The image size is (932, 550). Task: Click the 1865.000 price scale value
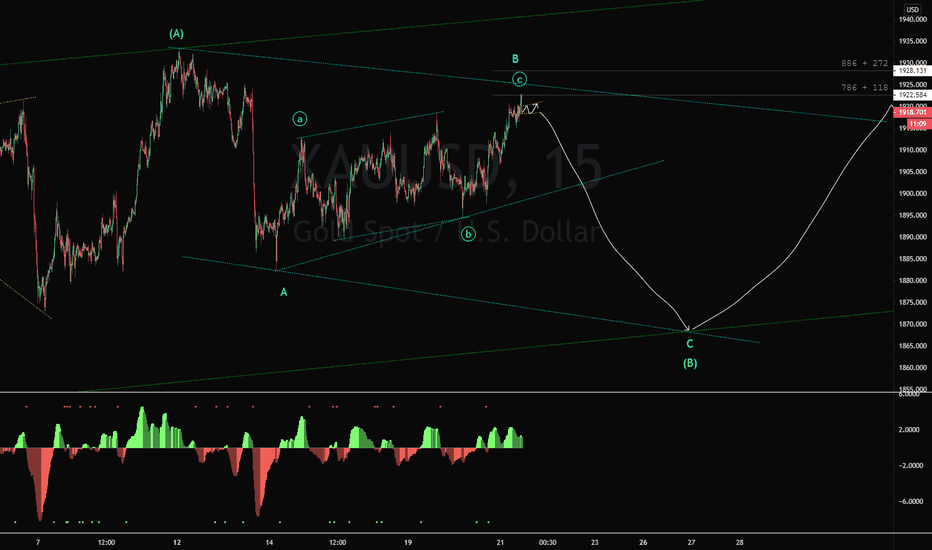[x=912, y=346]
